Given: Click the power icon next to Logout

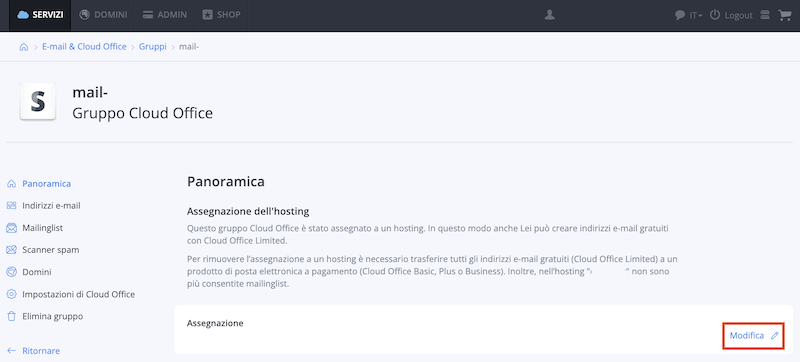Looking at the screenshot, I should (715, 15).
